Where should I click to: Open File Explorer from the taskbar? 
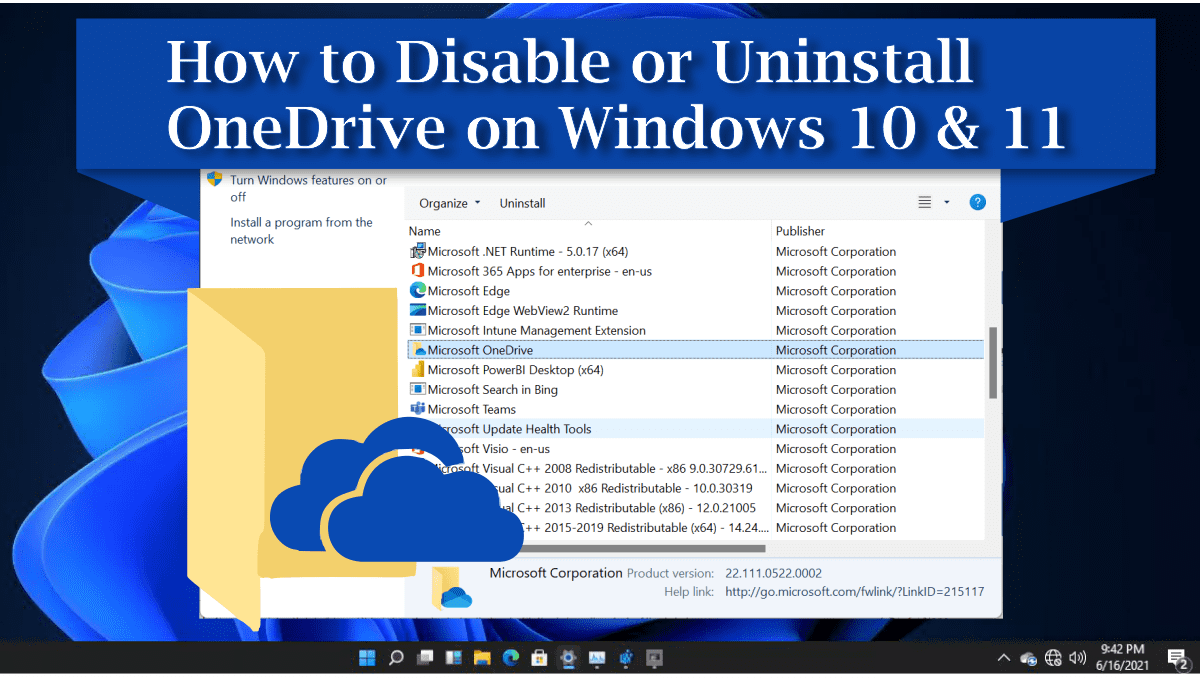pyautogui.click(x=482, y=658)
